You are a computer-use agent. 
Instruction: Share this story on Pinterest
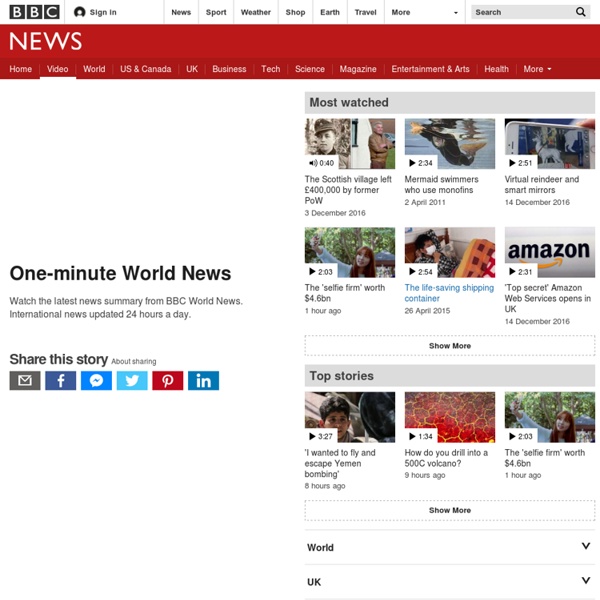[x=167, y=380]
